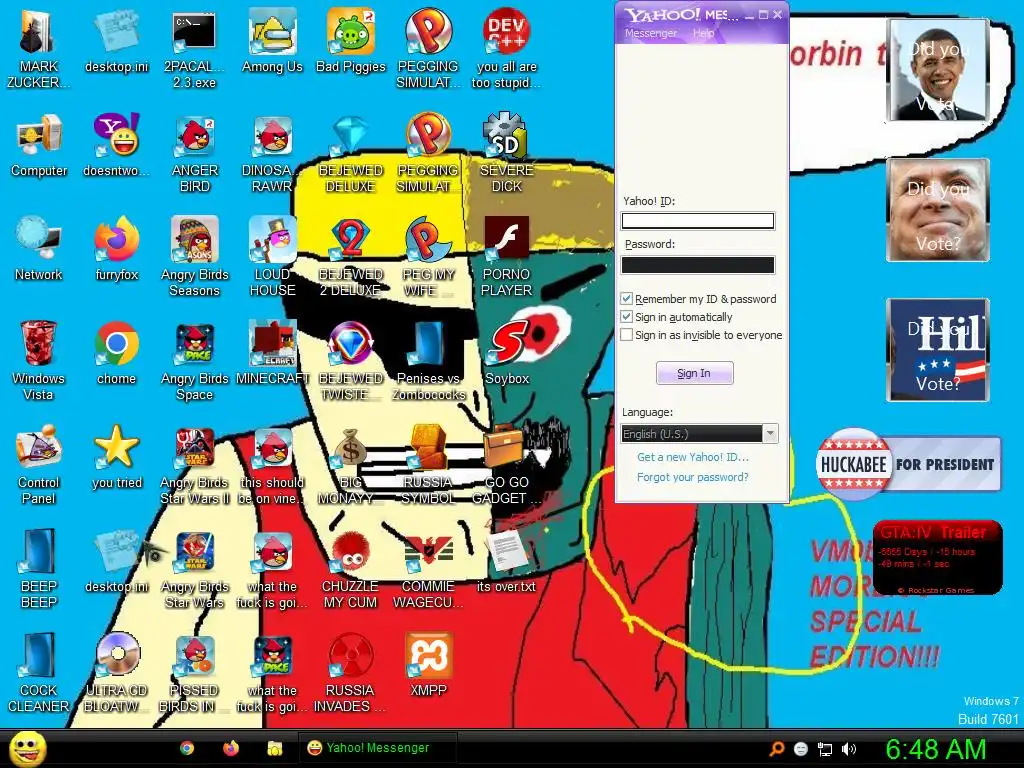Open the GTA:IV Trailer countdown gadget
The height and width of the screenshot is (768, 1024).
937,558
